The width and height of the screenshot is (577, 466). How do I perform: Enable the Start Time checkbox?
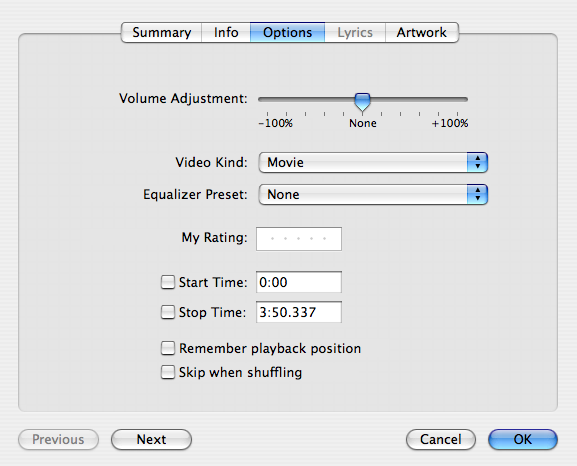[168, 282]
